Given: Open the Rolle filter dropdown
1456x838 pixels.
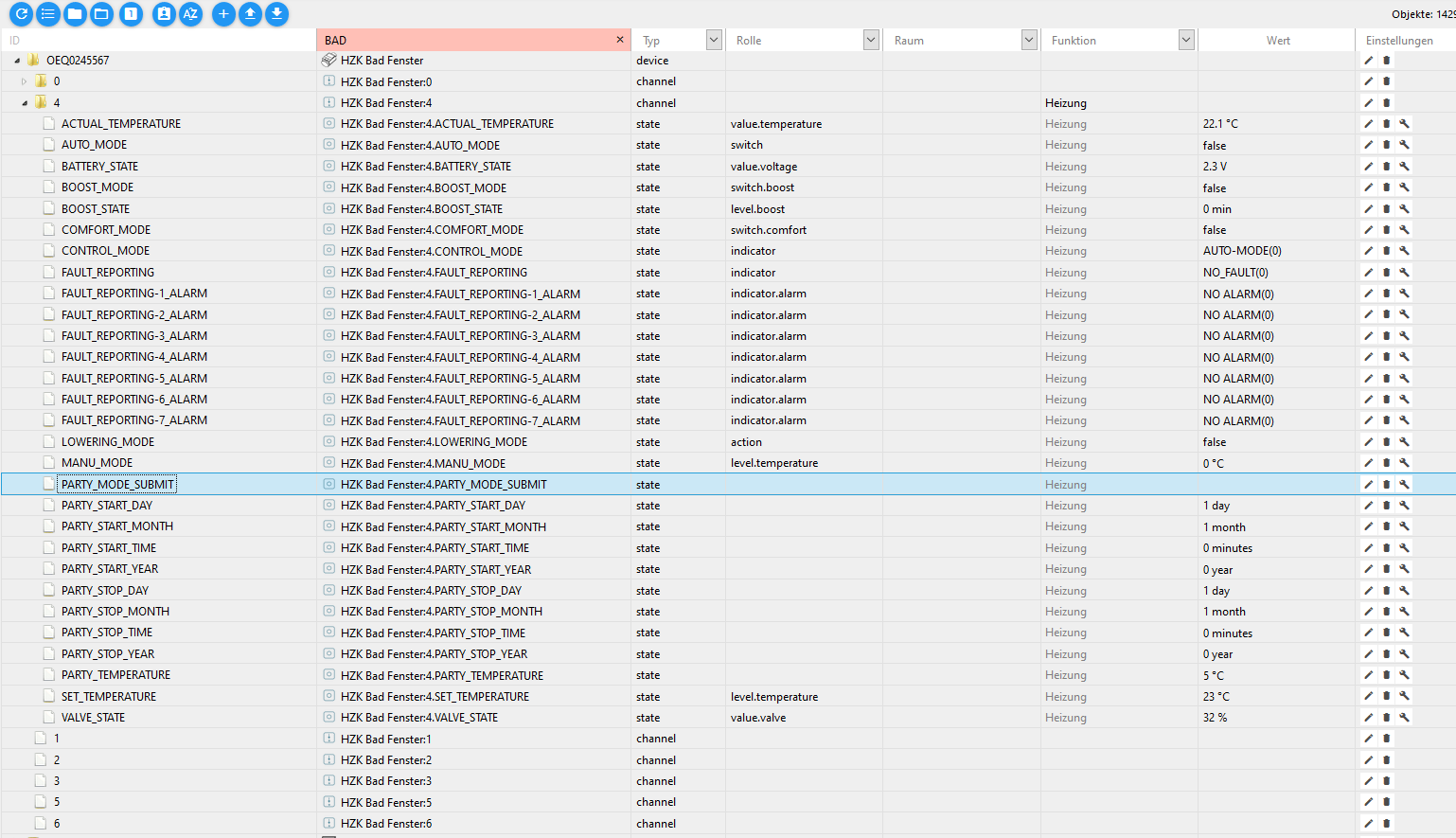Looking at the screenshot, I should point(871,40).
